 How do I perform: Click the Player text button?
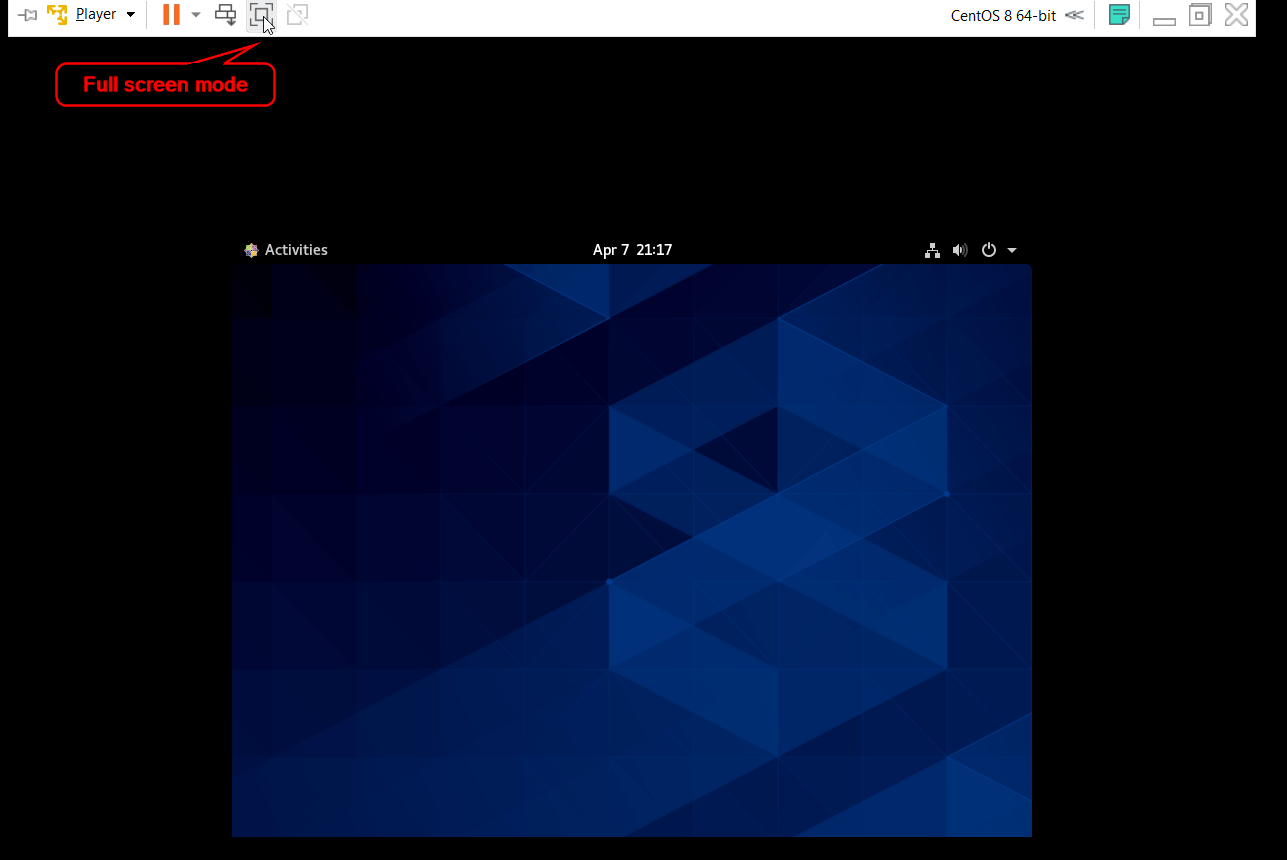point(96,14)
